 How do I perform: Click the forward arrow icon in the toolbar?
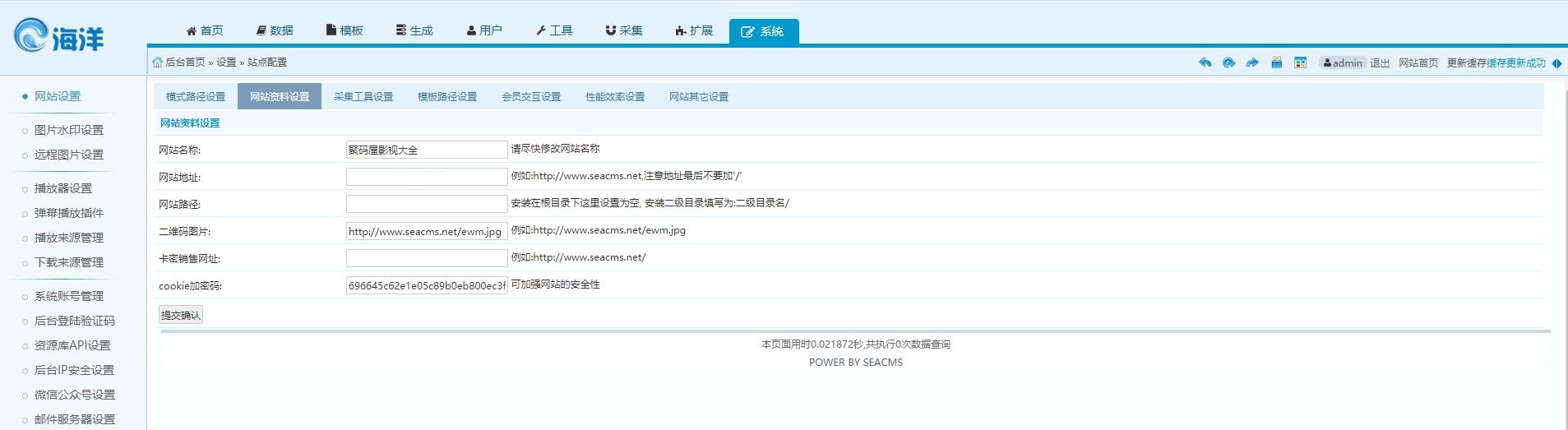1252,62
